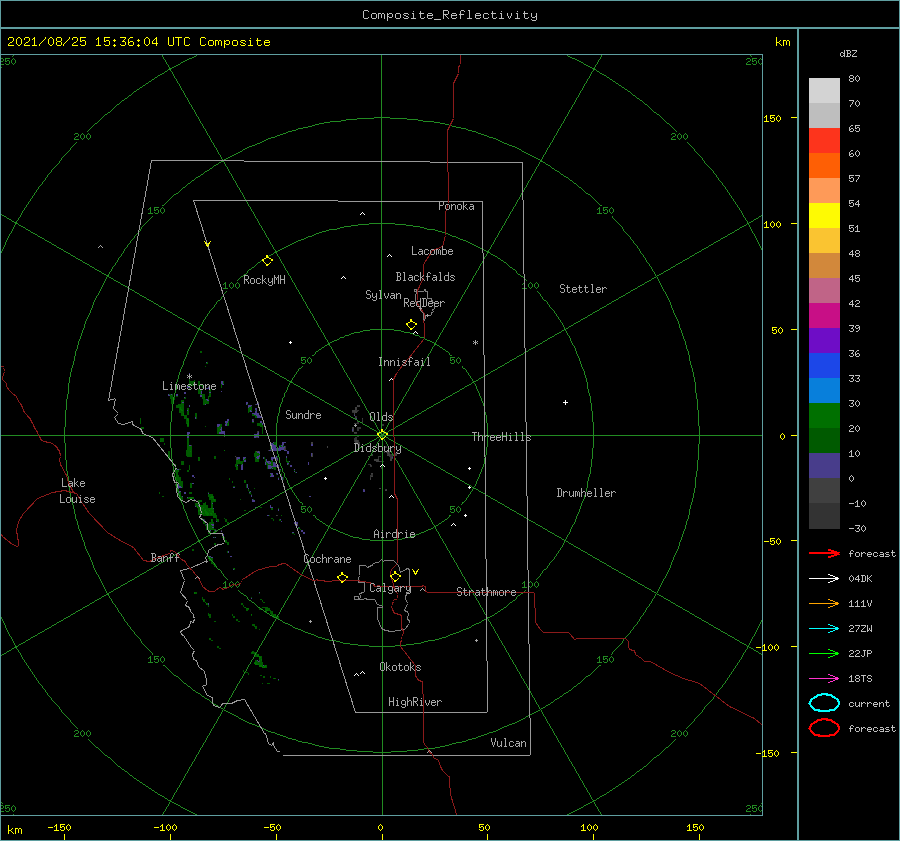Image resolution: width=900 pixels, height=841 pixels.
Task: Click the Sundre town label
Action: (x=303, y=414)
